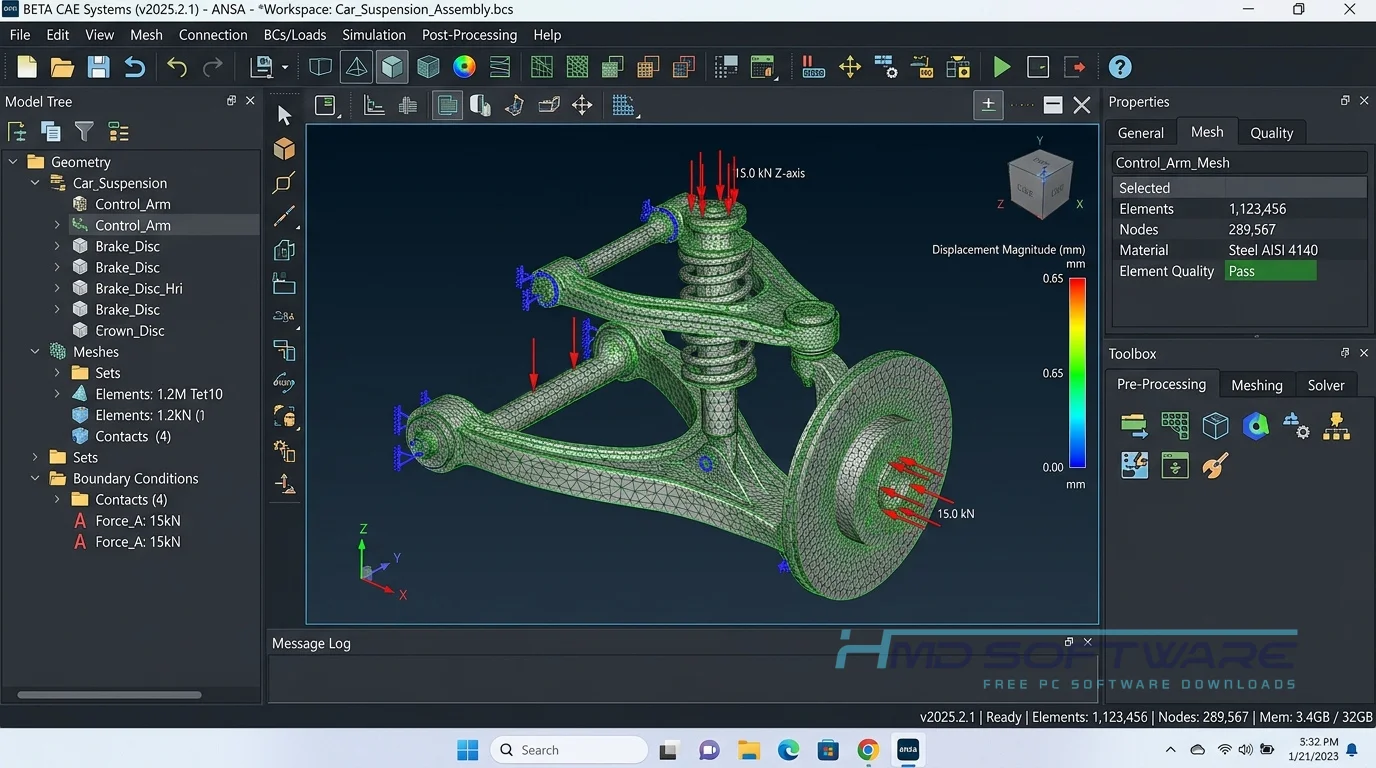Click the displacement magnitude color legend bar
This screenshot has height=768, width=1376.
click(x=1077, y=373)
